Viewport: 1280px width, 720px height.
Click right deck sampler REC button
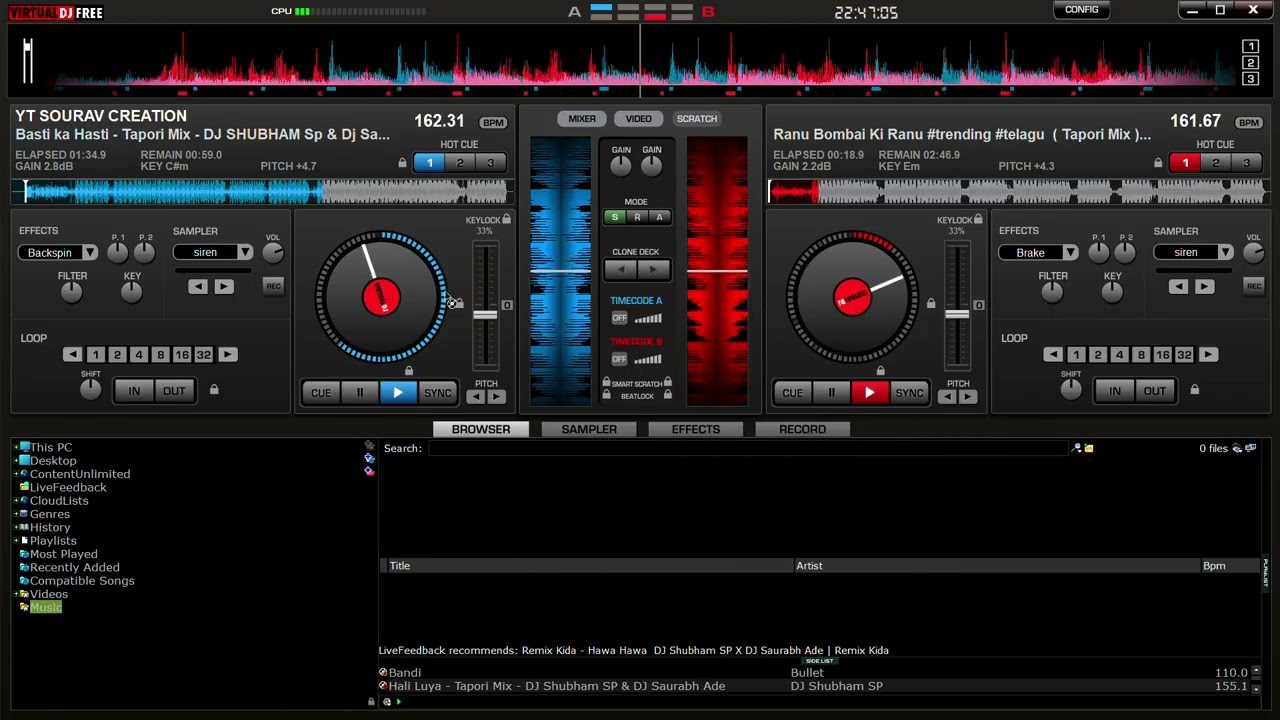[1254, 287]
